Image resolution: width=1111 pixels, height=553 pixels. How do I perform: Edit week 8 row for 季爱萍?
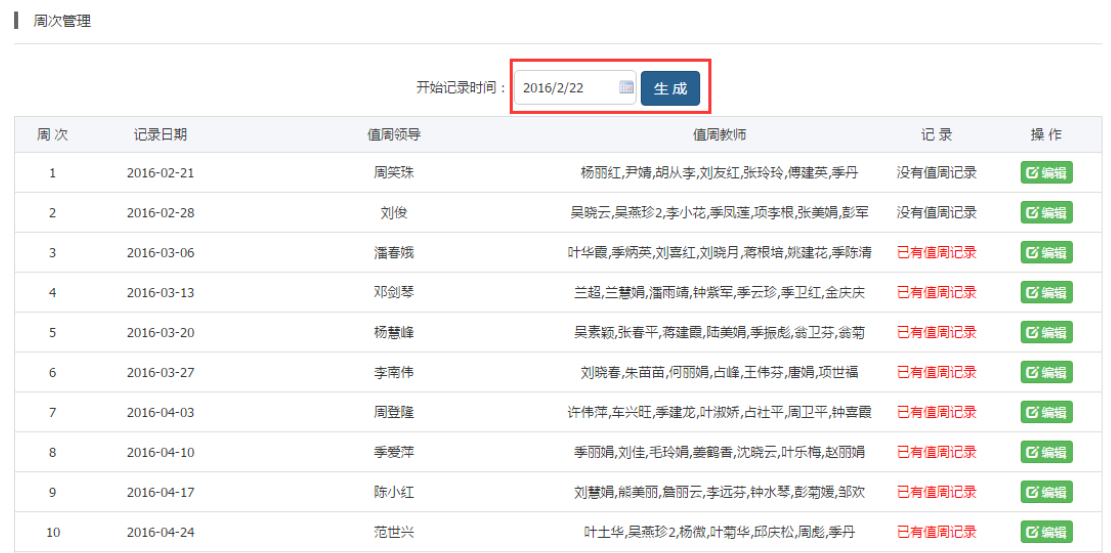click(1046, 452)
